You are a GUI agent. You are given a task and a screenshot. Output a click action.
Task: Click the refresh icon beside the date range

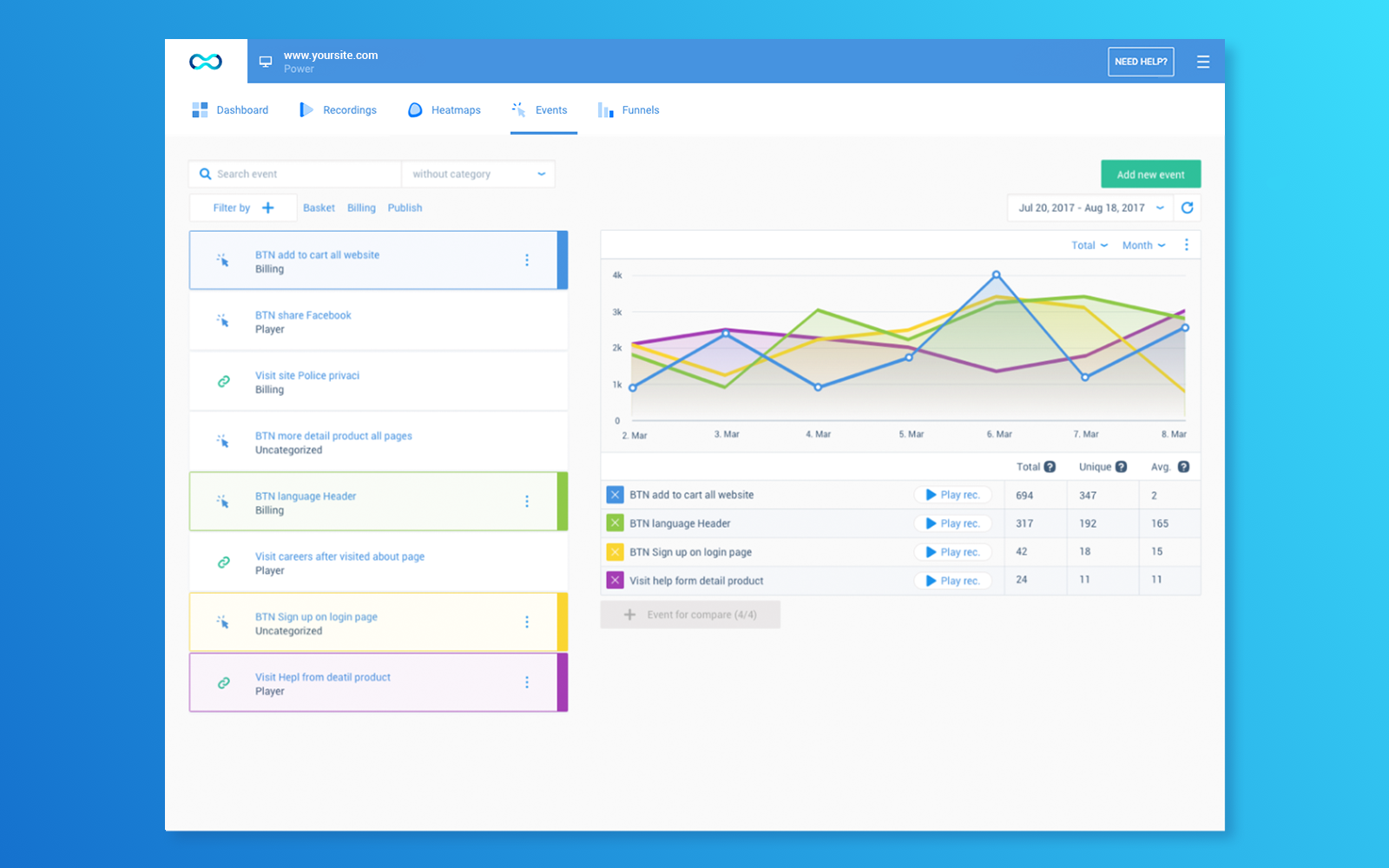[1188, 207]
